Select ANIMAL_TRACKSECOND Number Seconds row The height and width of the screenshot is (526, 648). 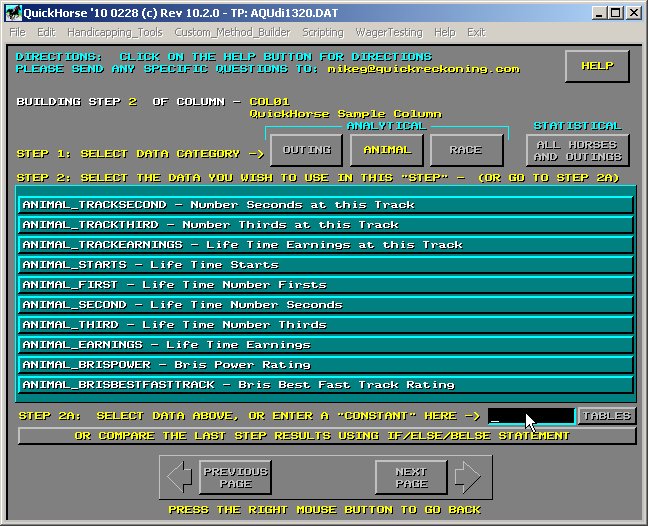[326, 205]
